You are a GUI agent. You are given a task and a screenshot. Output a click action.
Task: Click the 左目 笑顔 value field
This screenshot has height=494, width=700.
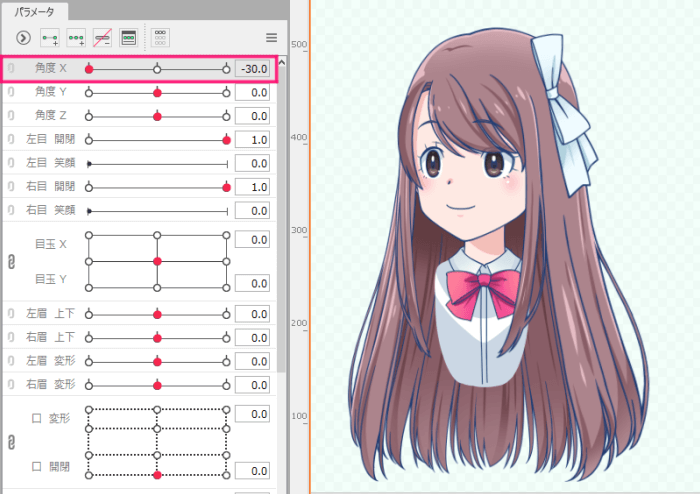click(253, 164)
